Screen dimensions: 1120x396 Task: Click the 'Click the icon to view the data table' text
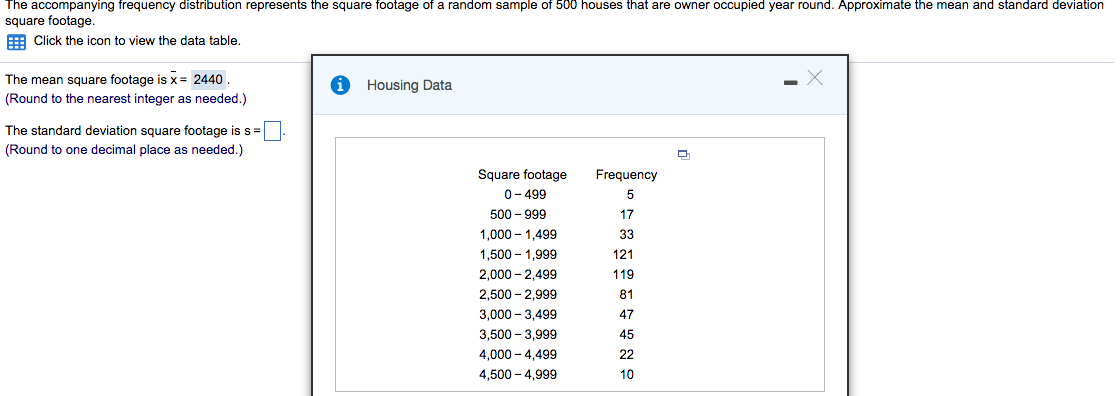point(137,41)
